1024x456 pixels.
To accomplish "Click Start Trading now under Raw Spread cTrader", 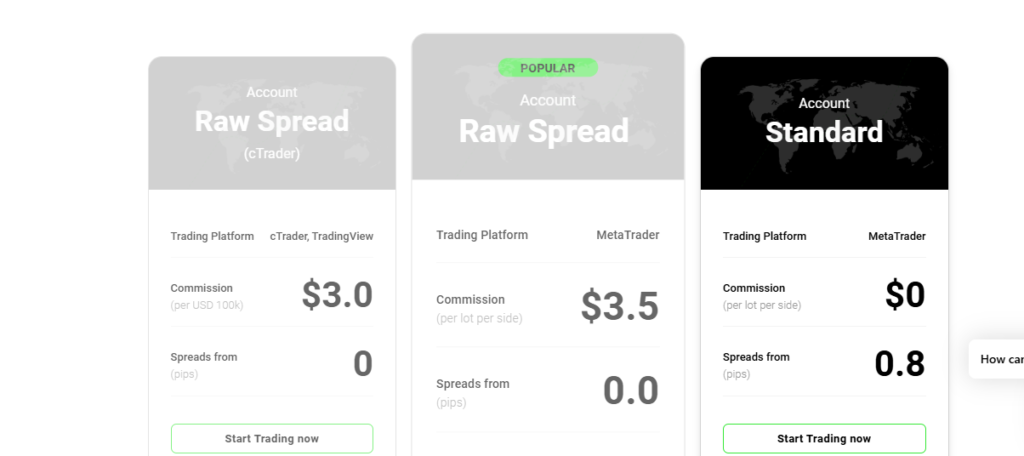I will tap(272, 438).
